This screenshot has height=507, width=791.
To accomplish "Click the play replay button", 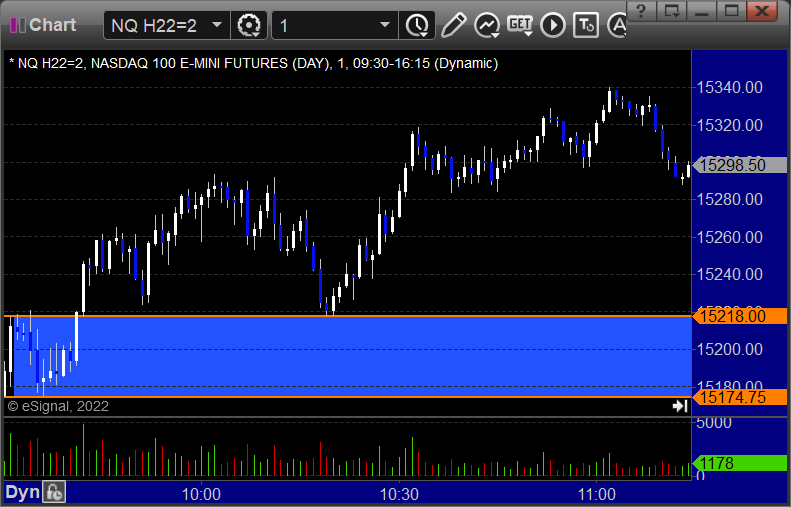I will (553, 25).
